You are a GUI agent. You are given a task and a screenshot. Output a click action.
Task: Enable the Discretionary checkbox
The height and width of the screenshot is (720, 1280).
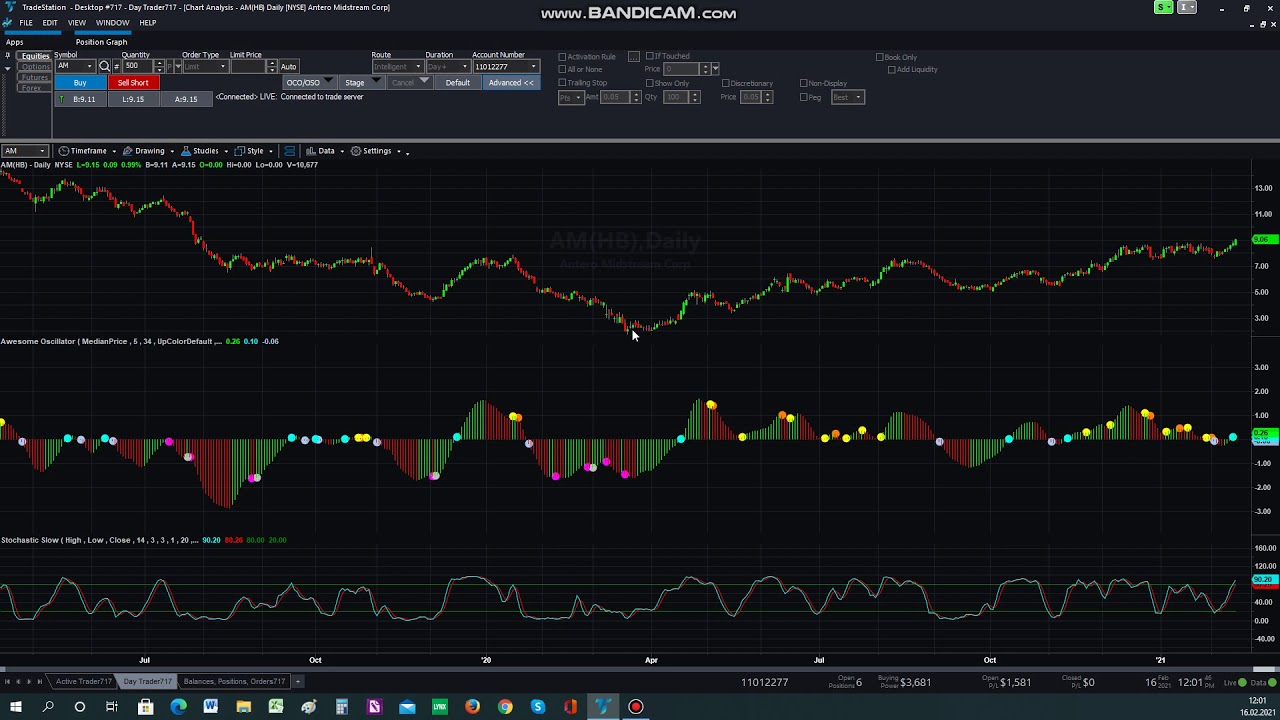click(725, 83)
